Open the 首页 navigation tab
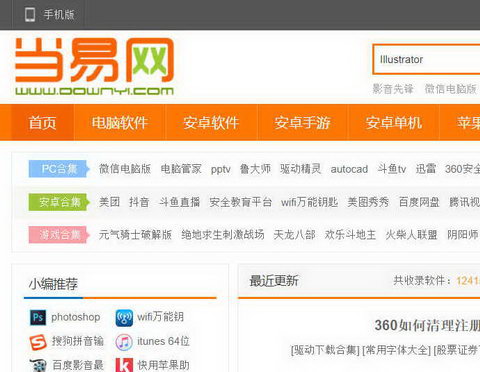The width and height of the screenshot is (480, 372). pyautogui.click(x=43, y=123)
